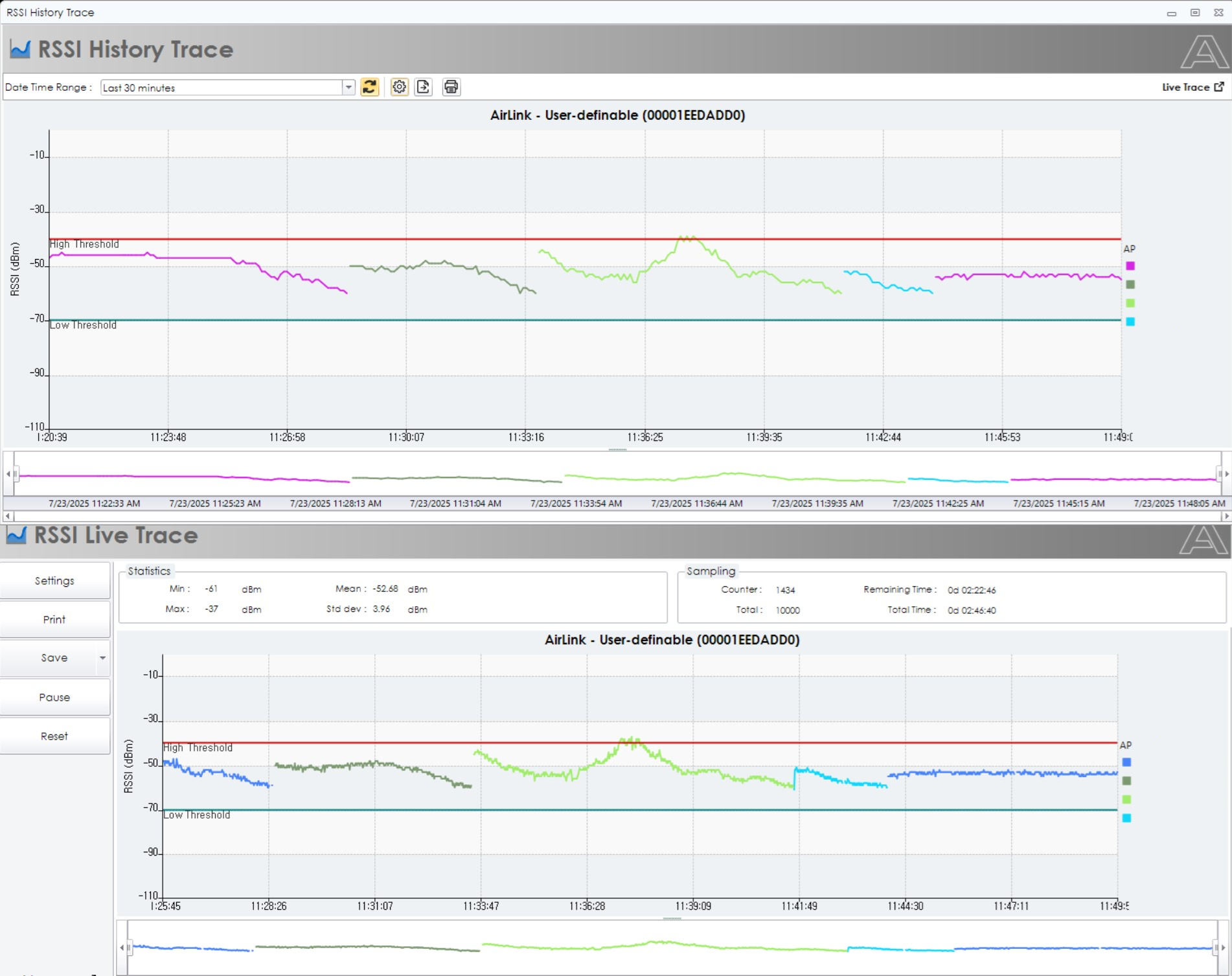Viewport: 1232px width, 976px height.
Task: Click the Low Threshold label in History chart
Action: [x=83, y=325]
